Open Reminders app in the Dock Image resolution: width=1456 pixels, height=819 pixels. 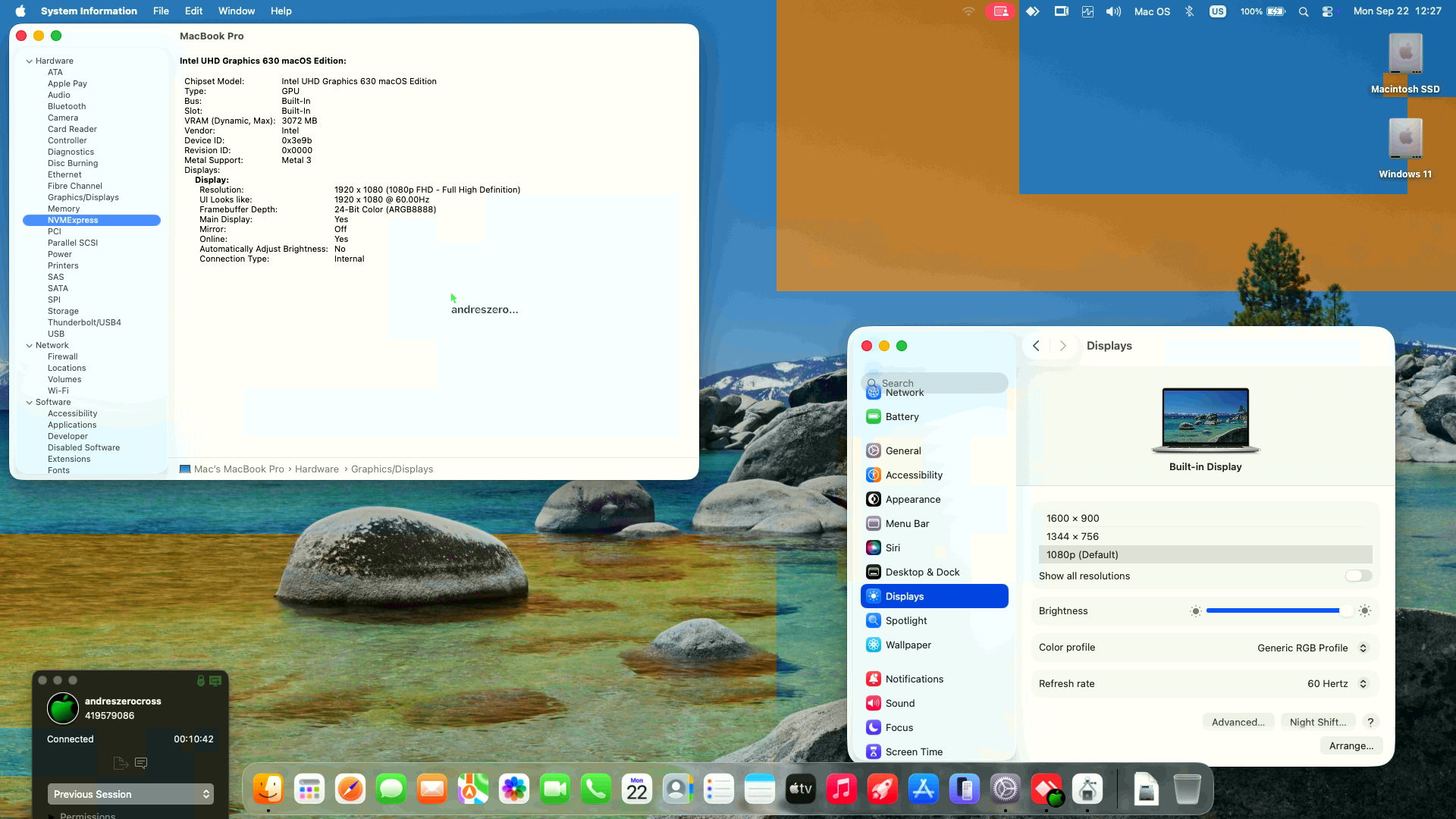click(719, 789)
